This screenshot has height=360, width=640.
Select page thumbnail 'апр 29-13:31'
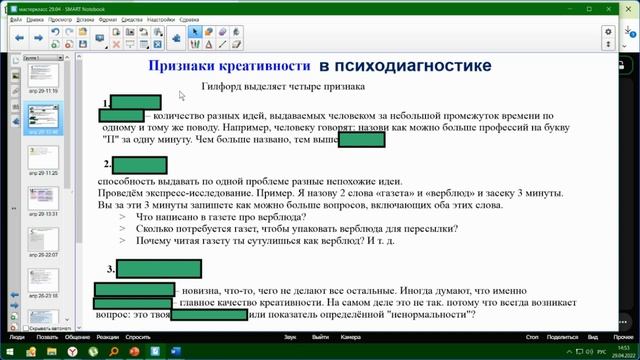pos(43,198)
